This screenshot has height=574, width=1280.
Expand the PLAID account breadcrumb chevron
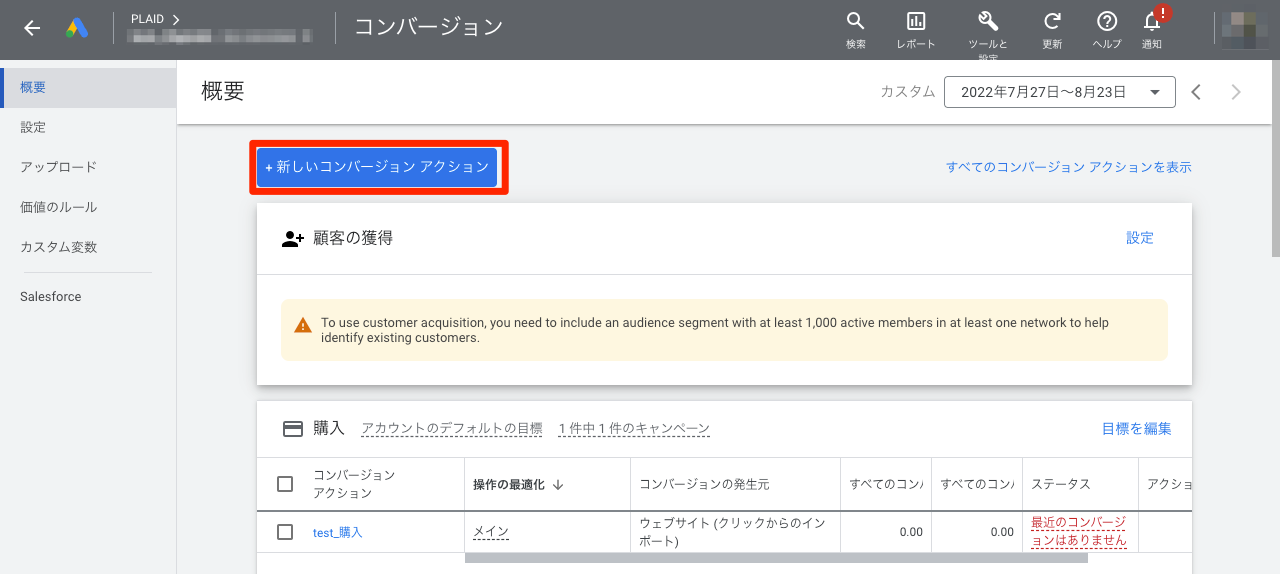click(x=176, y=19)
